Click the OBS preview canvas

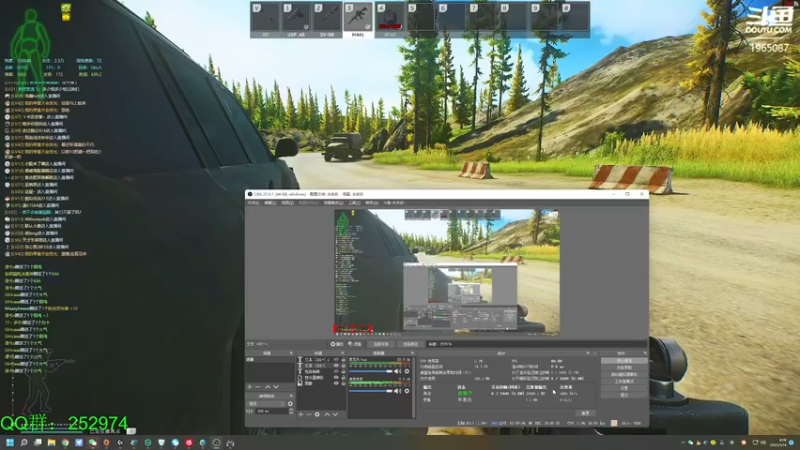[x=447, y=272]
